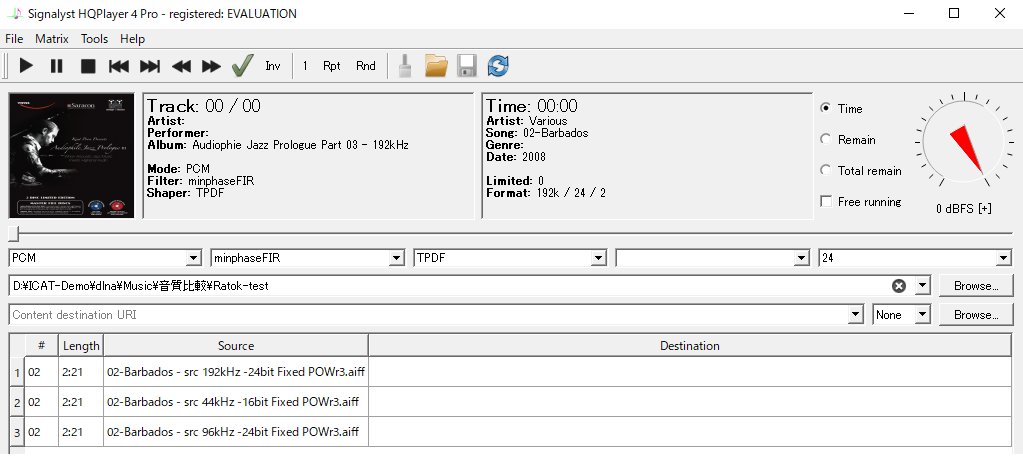Image resolution: width=1023 pixels, height=461 pixels.
Task: Click the Source column header
Action: [x=236, y=346]
